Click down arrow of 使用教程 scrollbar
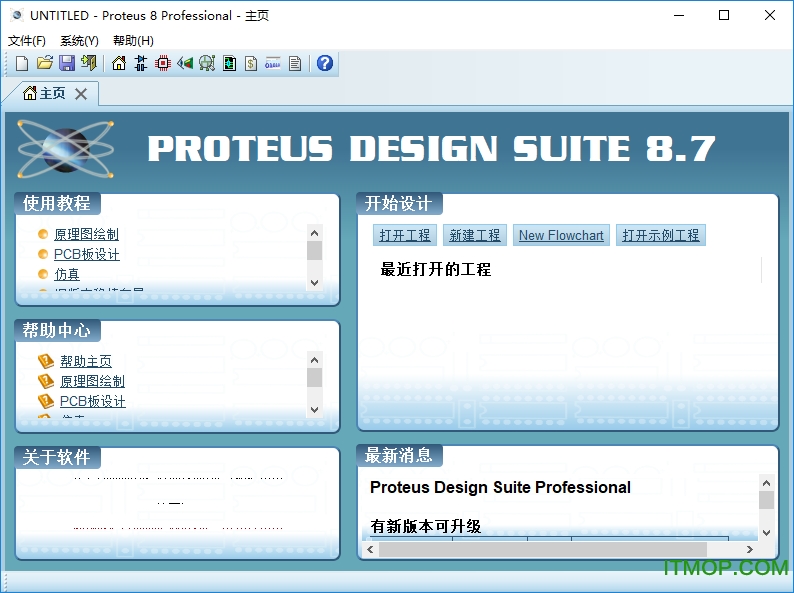Image resolution: width=794 pixels, height=593 pixels. coord(314,283)
